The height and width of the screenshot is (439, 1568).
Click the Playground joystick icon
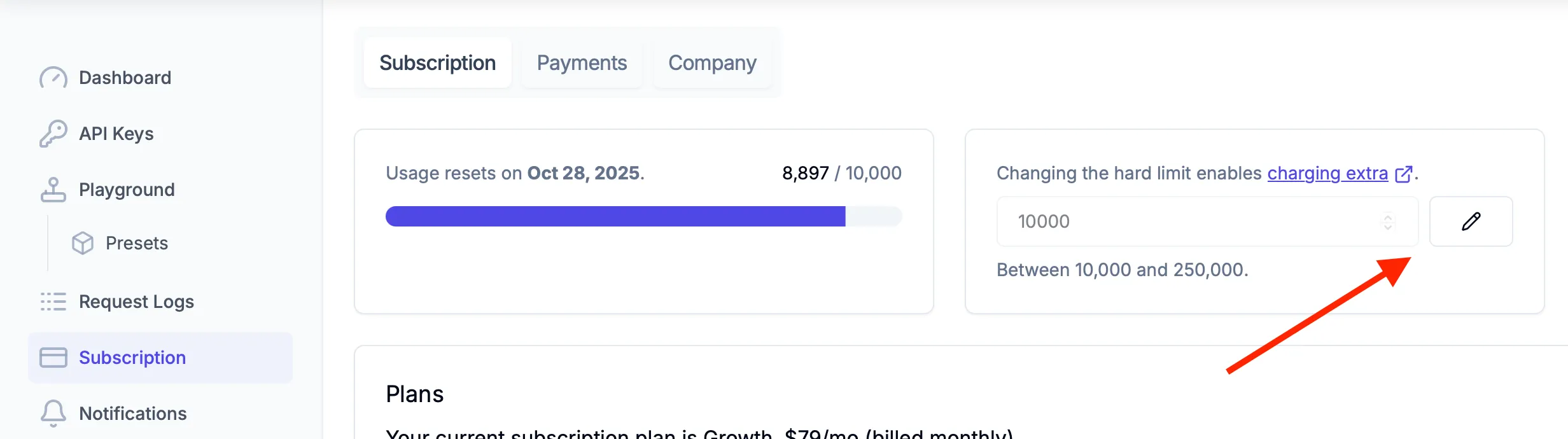53,190
